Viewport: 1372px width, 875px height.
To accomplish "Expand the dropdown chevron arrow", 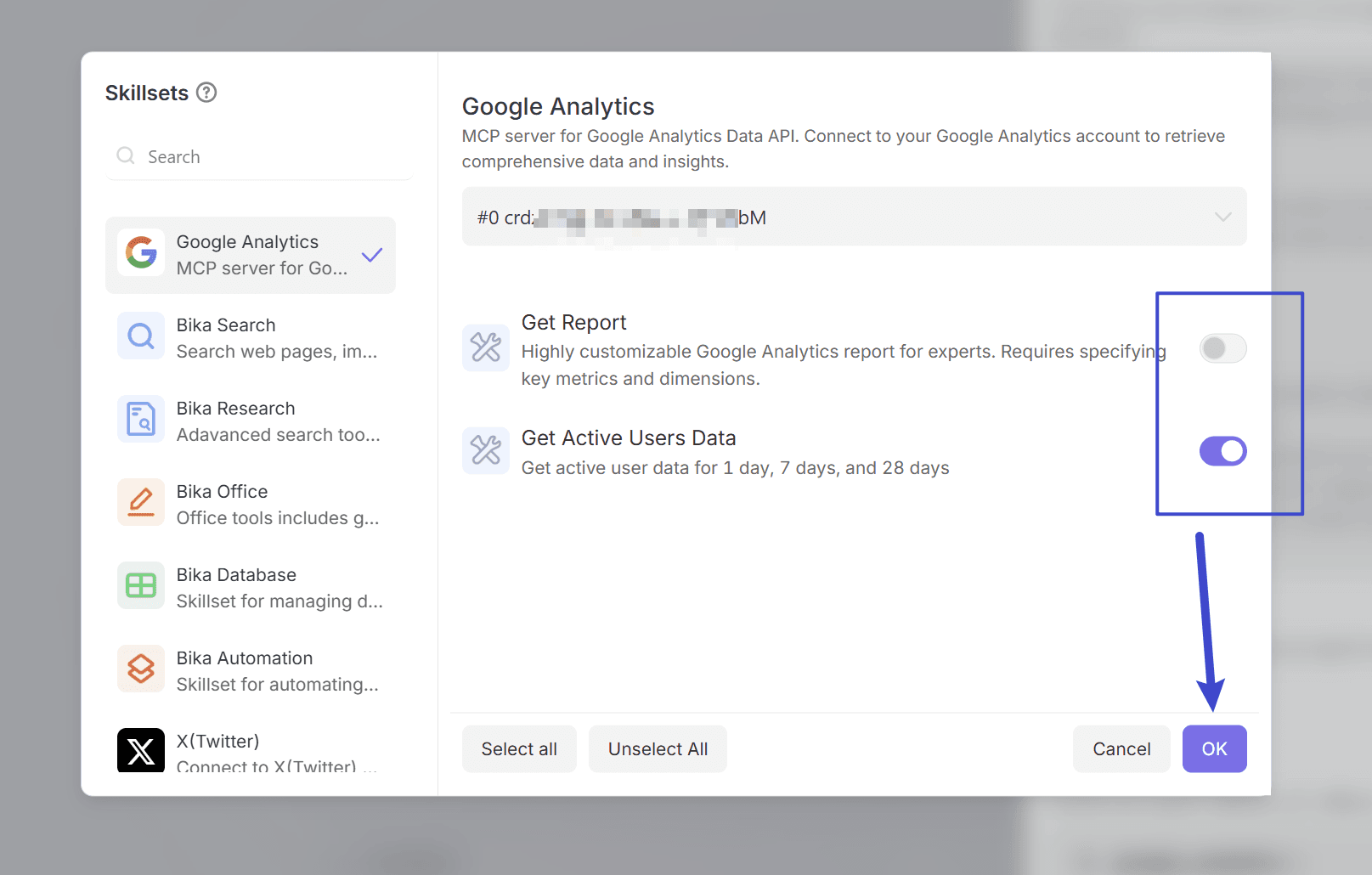I will pos(1222,217).
